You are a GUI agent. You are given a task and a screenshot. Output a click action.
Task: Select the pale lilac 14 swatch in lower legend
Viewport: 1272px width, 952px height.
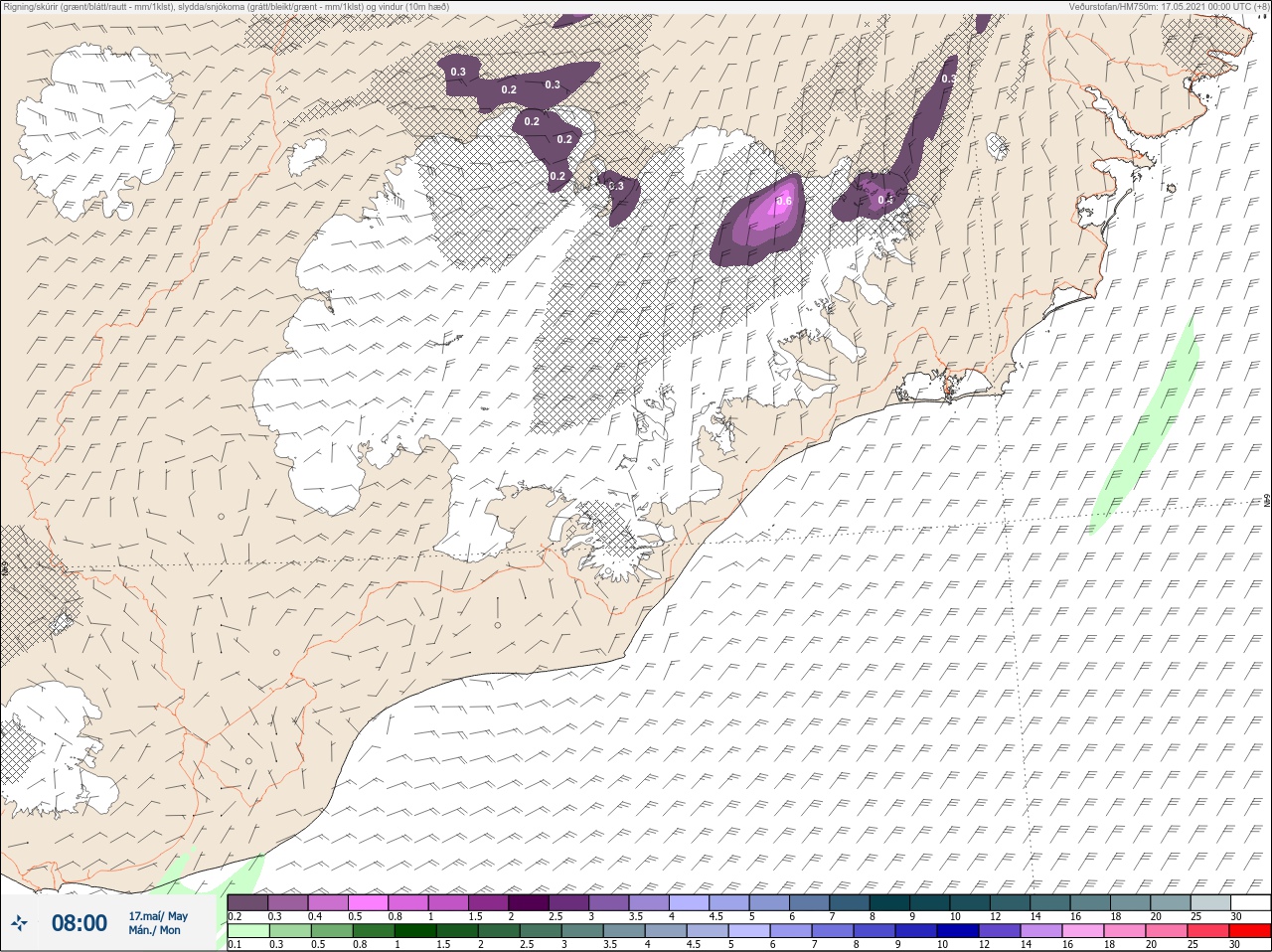pyautogui.click(x=1040, y=931)
